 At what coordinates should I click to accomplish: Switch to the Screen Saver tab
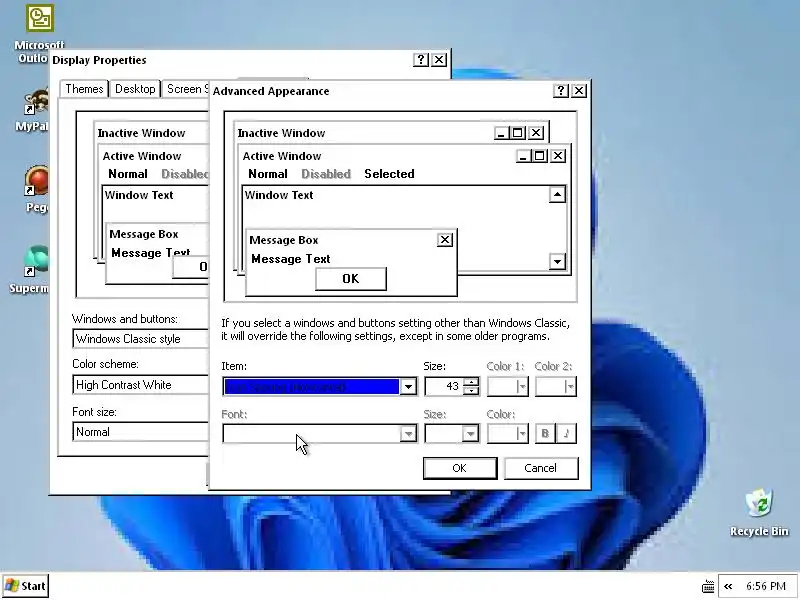click(x=186, y=89)
